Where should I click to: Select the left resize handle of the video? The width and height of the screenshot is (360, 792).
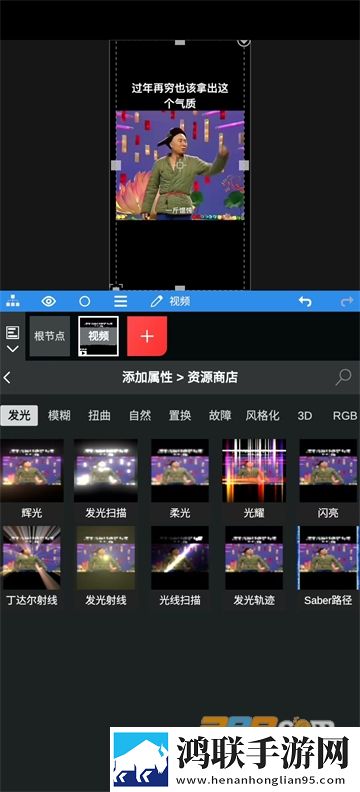pyautogui.click(x=116, y=165)
